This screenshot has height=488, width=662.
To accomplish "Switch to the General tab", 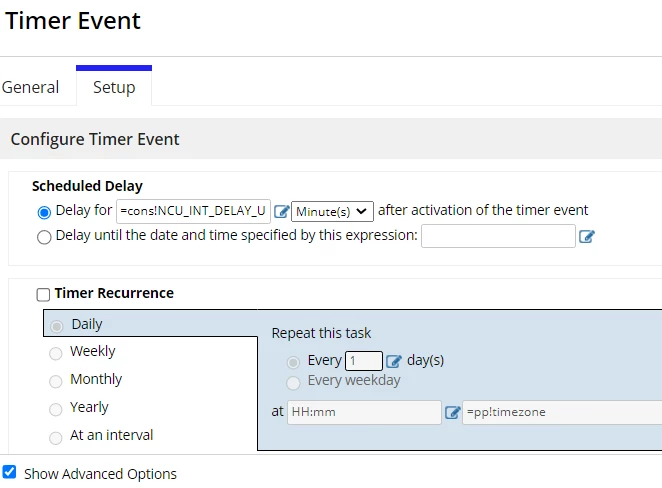I will pyautogui.click(x=30, y=87).
